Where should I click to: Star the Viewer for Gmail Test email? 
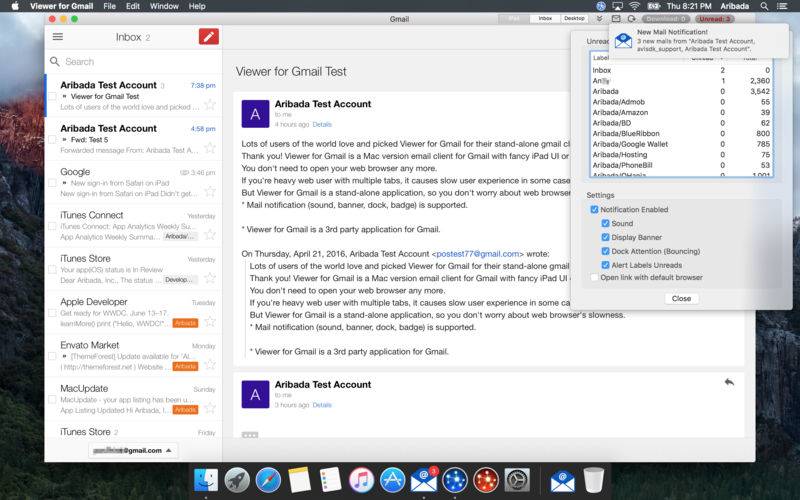click(209, 105)
